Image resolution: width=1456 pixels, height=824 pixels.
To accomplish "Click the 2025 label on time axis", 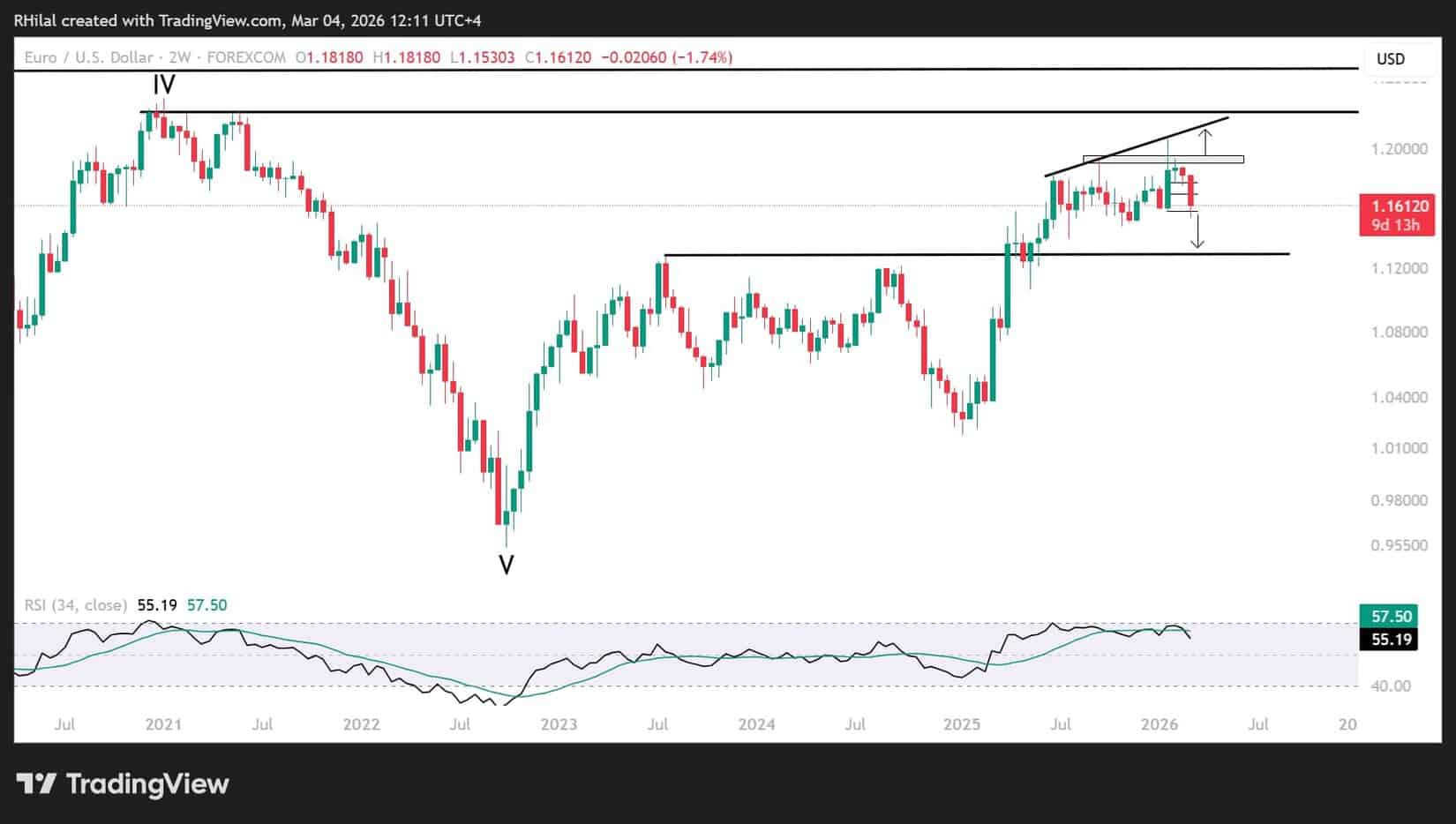I will click(961, 724).
